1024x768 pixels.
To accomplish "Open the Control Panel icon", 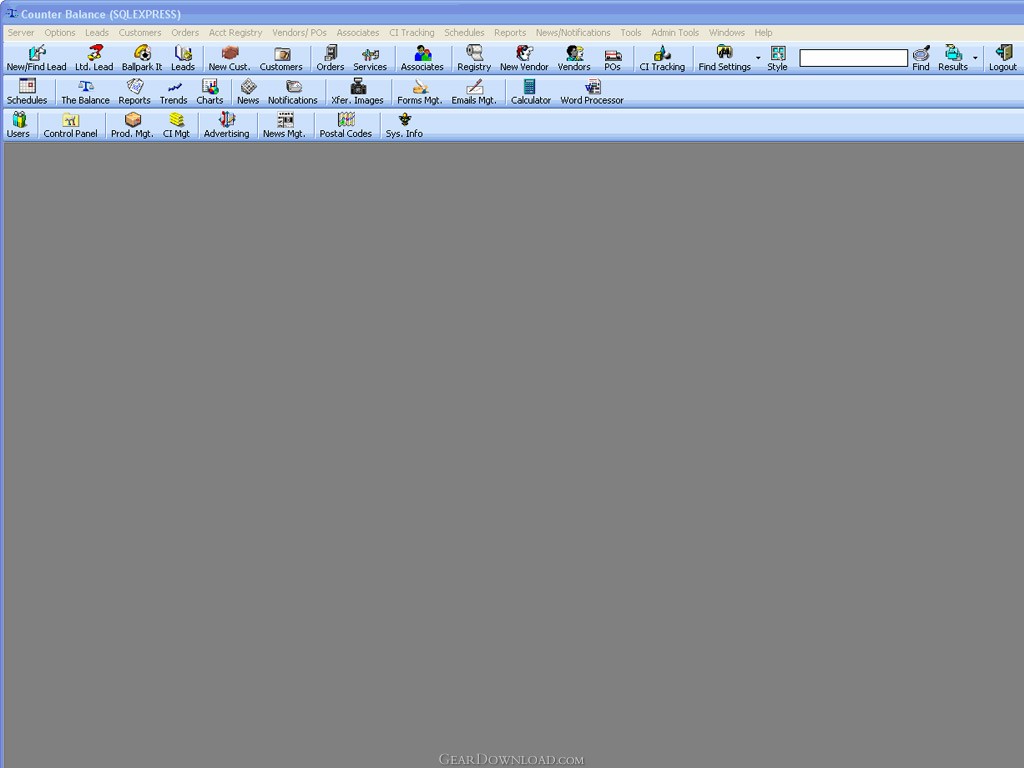I will 71,125.
